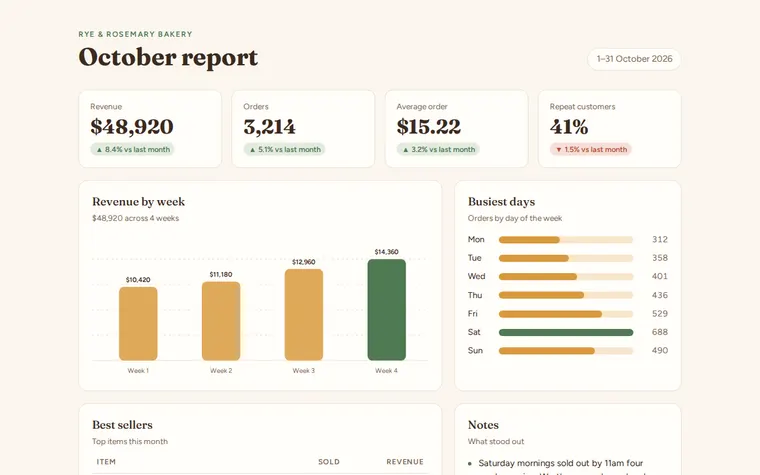Viewport: 760px width, 475px height.
Task: Click the Notes heading
Action: point(483,425)
